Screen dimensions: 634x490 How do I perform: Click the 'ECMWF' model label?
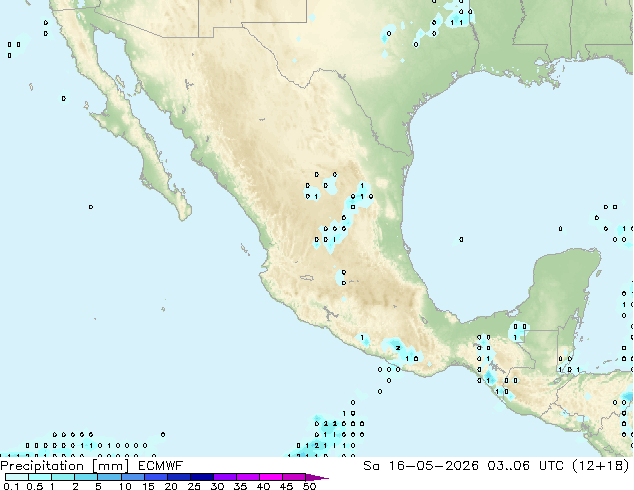(161, 466)
